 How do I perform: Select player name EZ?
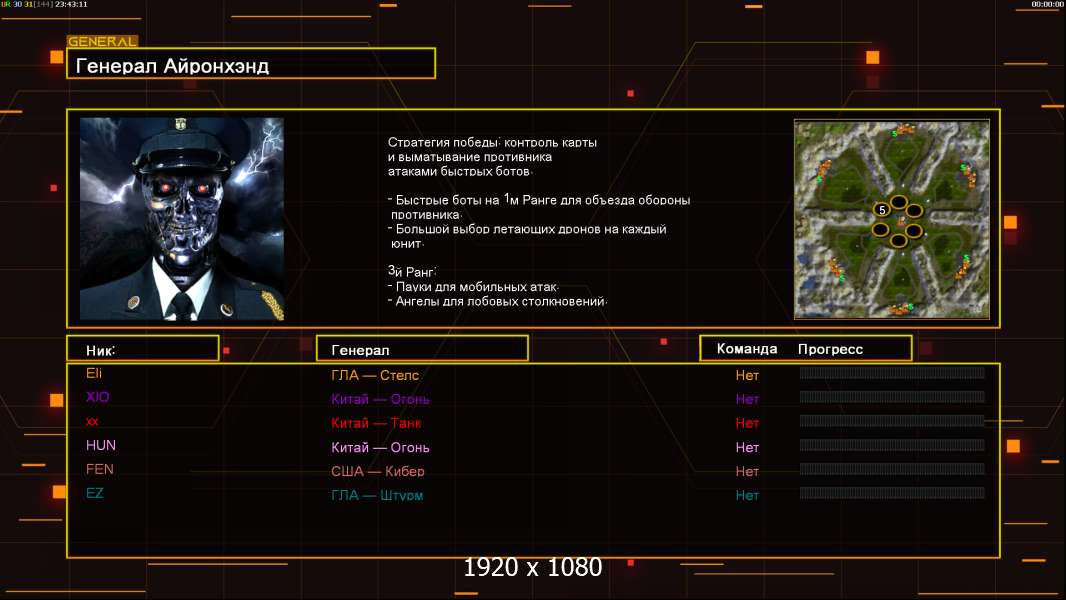coord(94,493)
